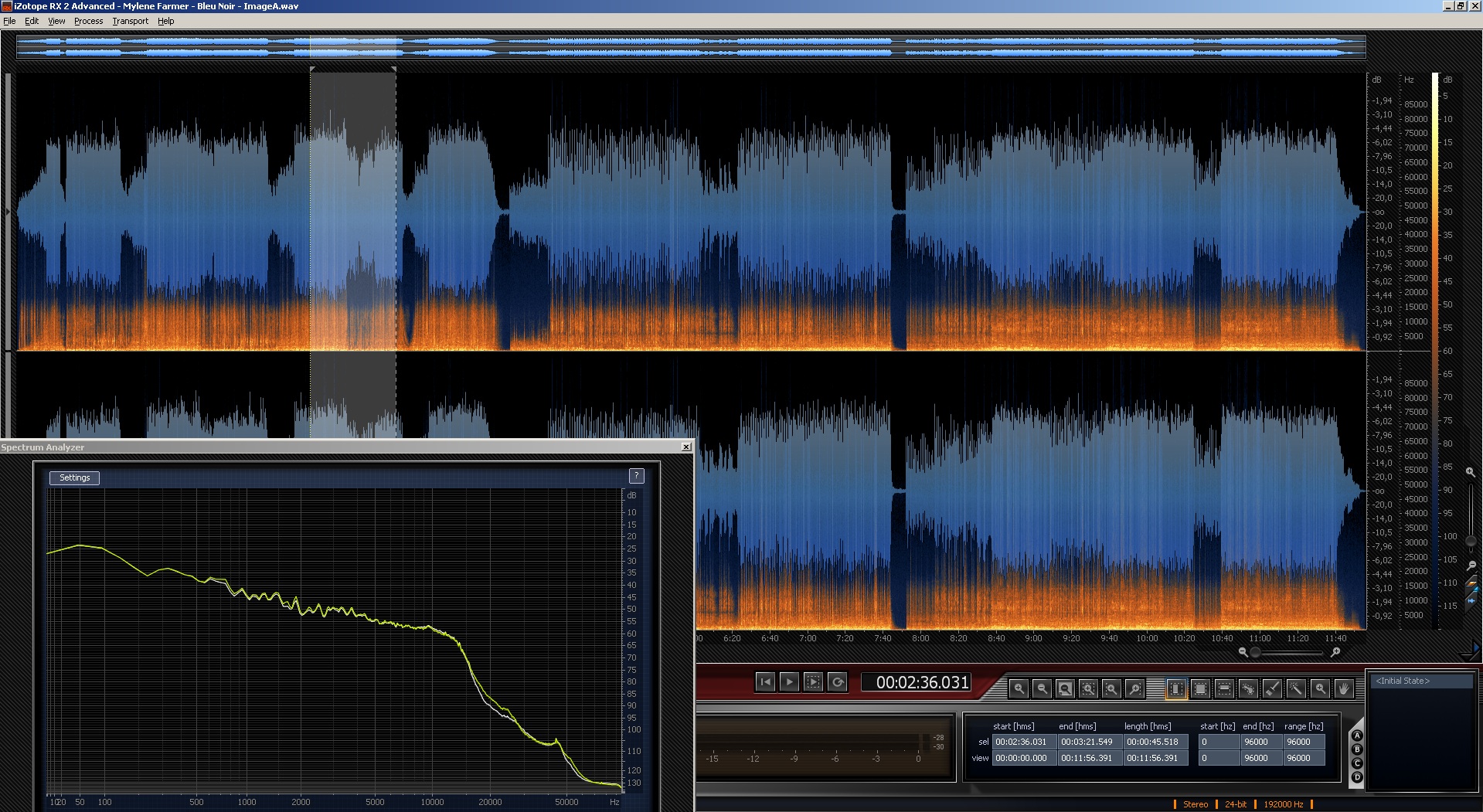Viewport: 1483px width, 812px height.
Task: Click the magnifier inside a dotted selection box
Action: coord(1088,688)
